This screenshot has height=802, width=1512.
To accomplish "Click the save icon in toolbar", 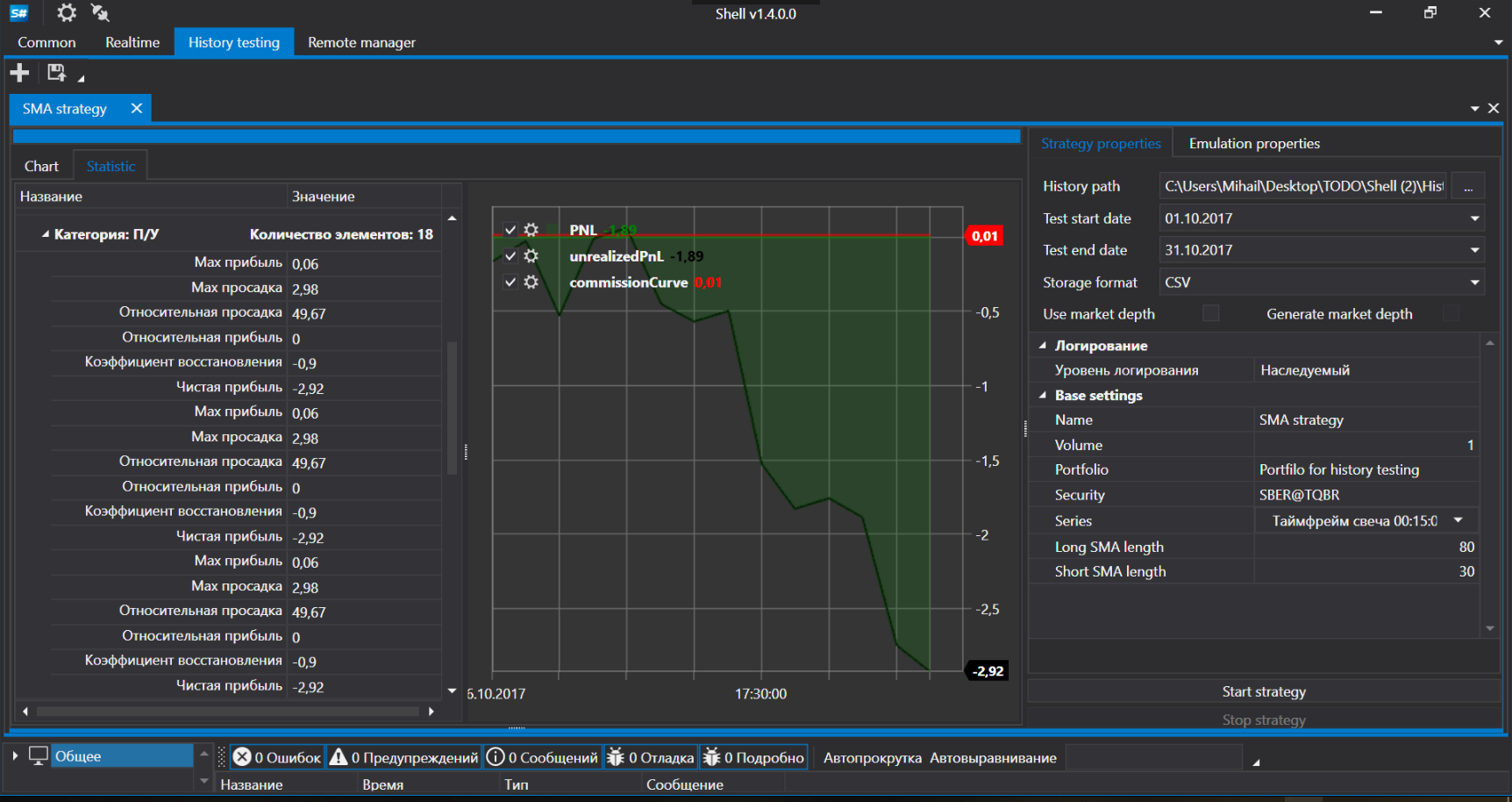I will click(56, 73).
